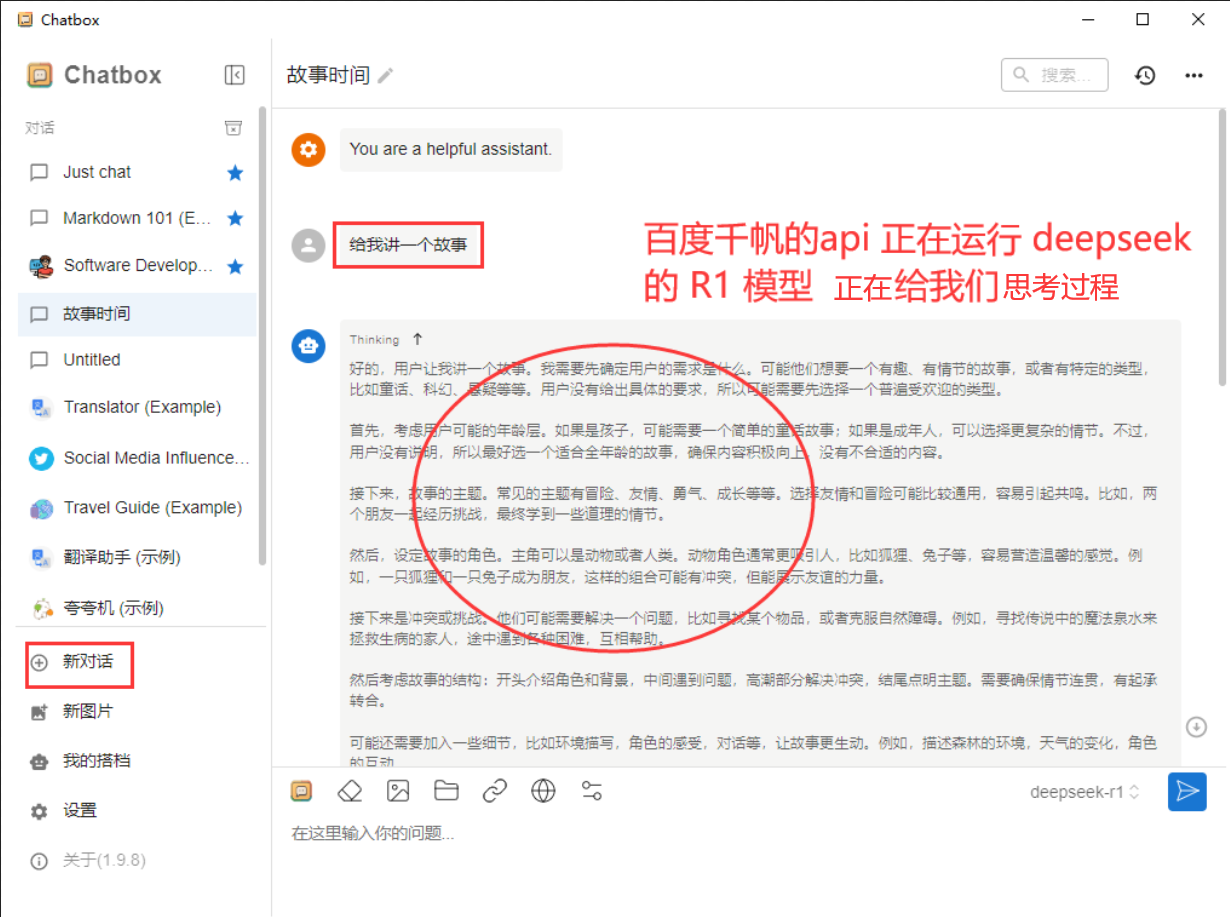Viewport: 1230px width, 917px height.
Task: Attach a file with the folder icon
Action: tap(446, 792)
